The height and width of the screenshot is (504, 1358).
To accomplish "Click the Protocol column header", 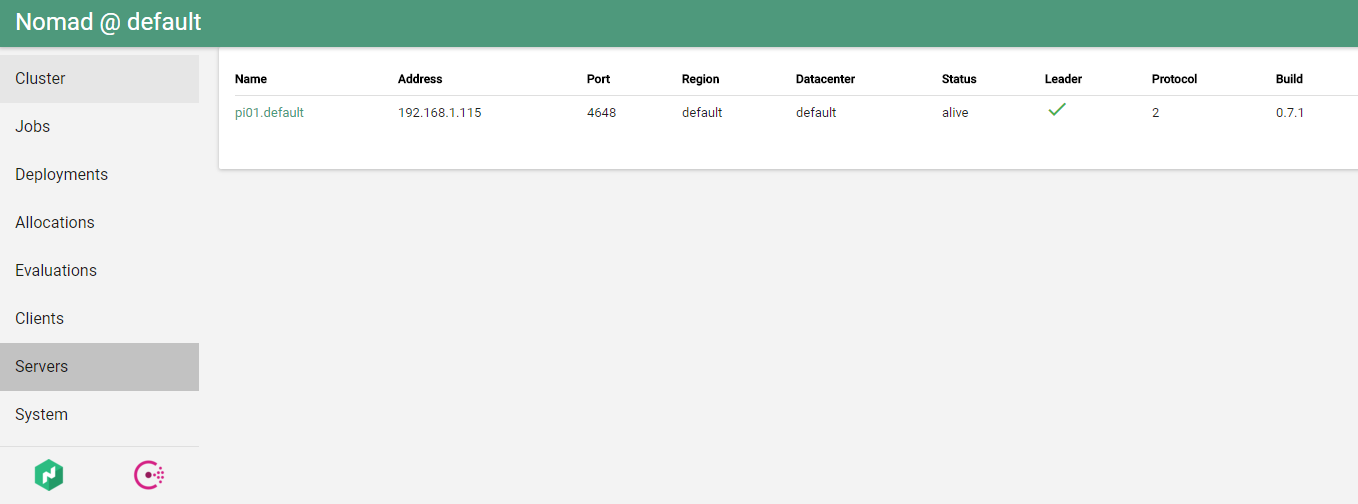I will [1174, 79].
